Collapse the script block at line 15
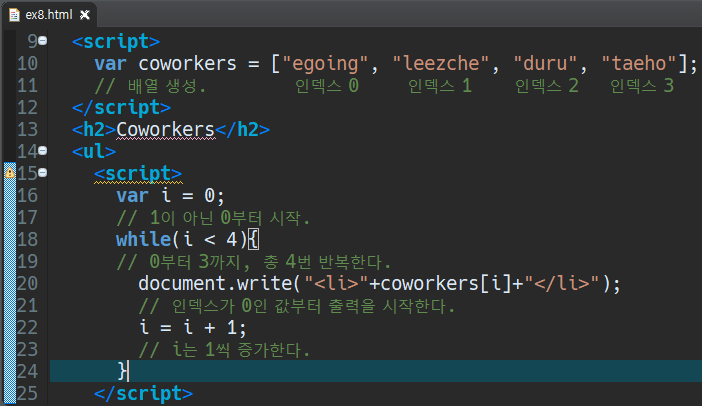 pos(43,173)
